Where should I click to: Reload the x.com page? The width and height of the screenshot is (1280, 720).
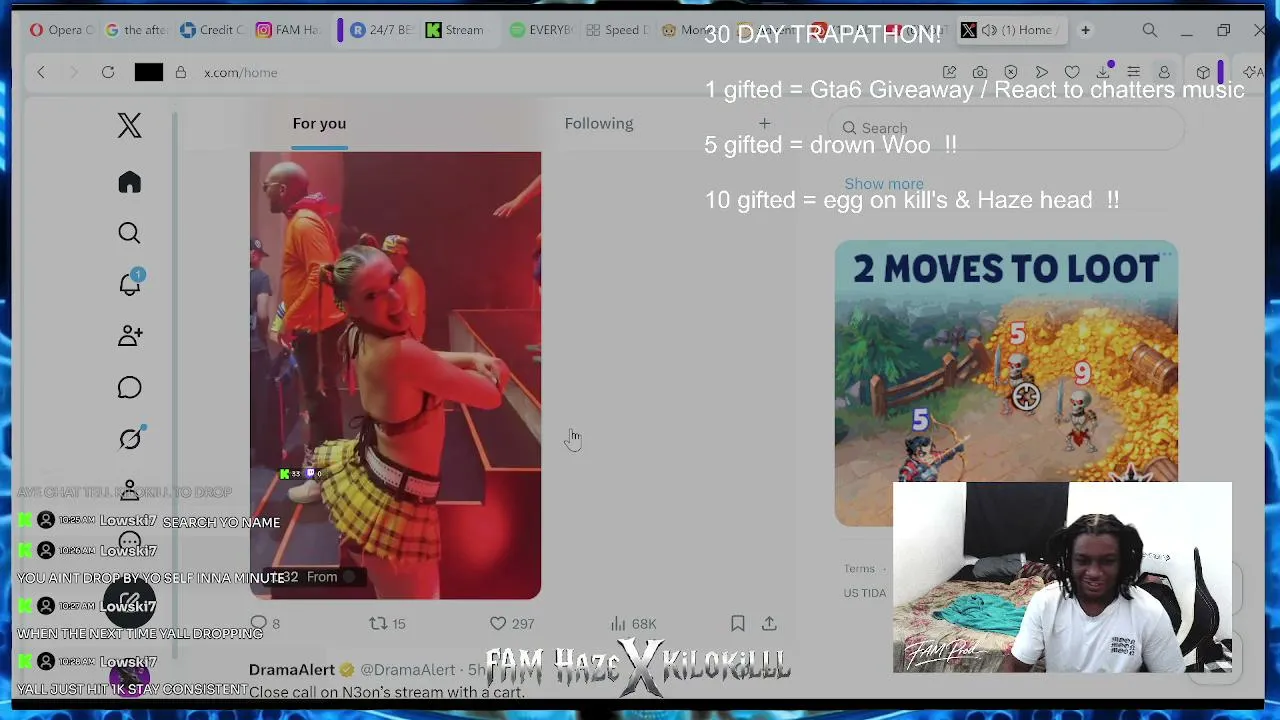click(108, 72)
